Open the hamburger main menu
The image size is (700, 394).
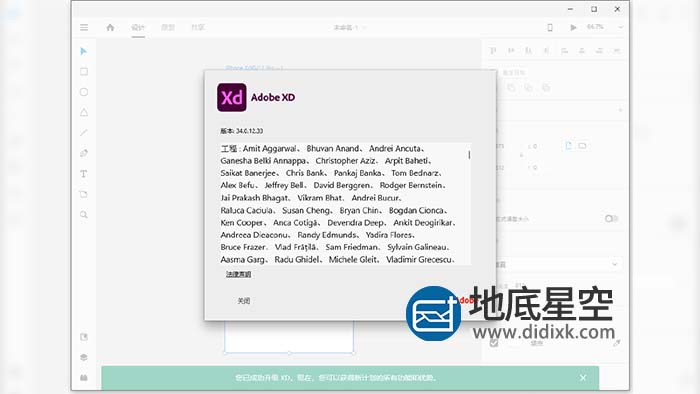tap(84, 28)
